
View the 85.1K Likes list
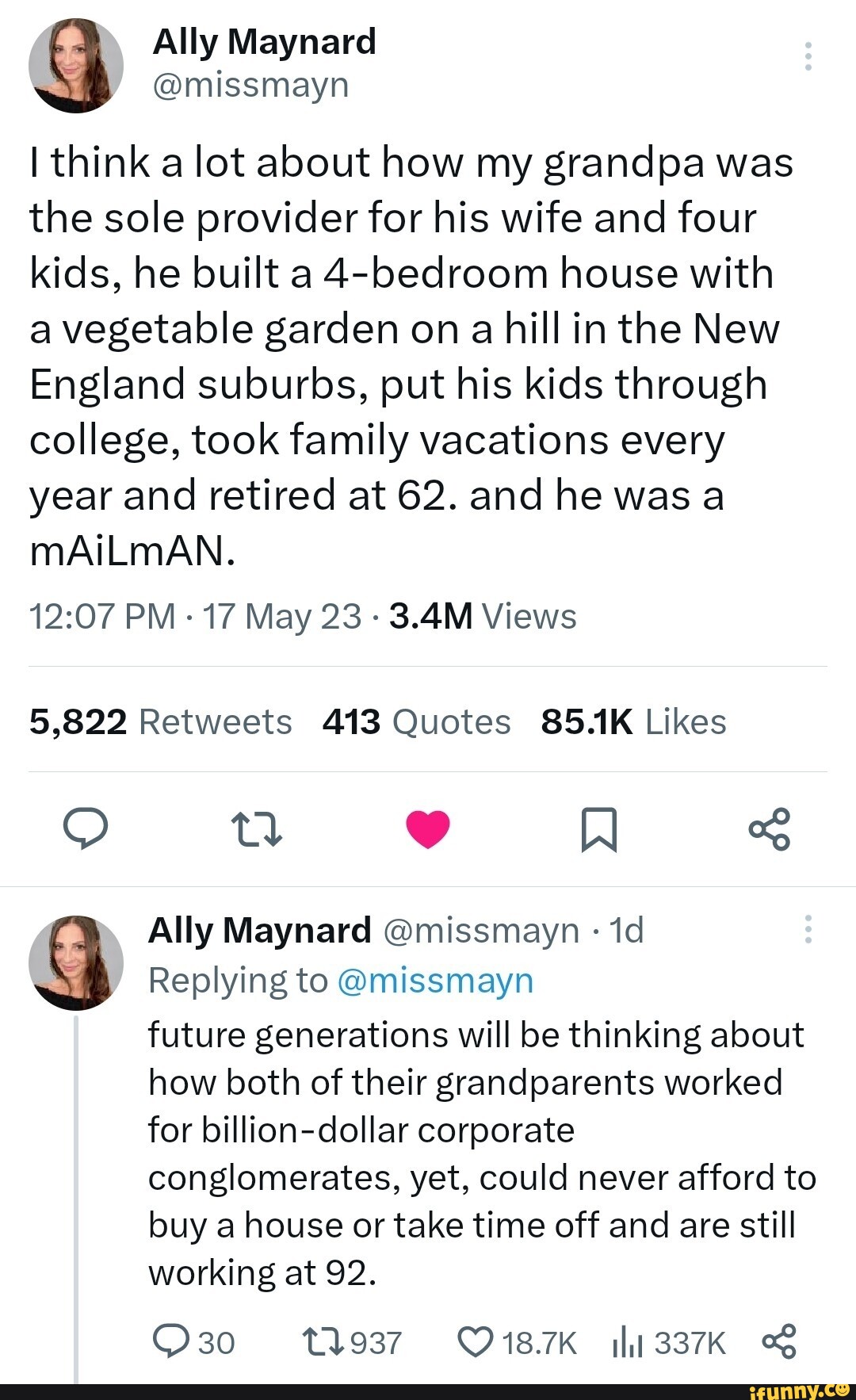[634, 721]
